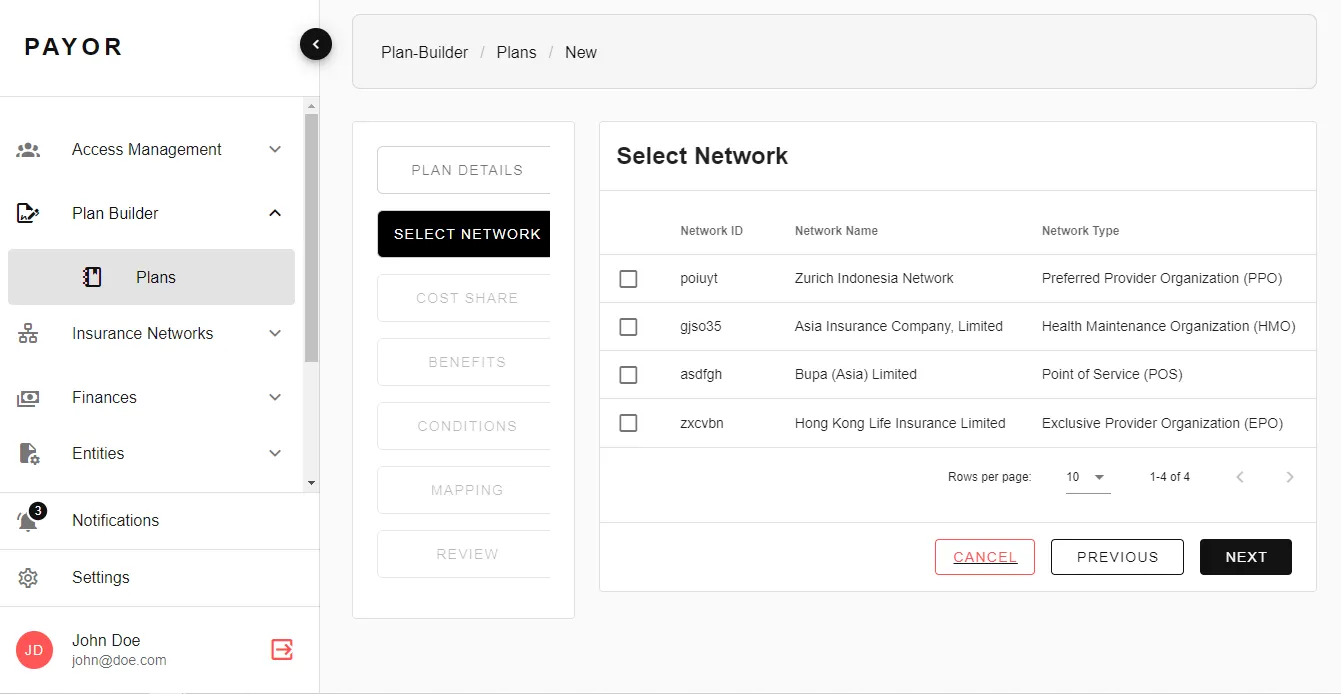Expand the Entities menu chevron
This screenshot has width=1341, height=694.
point(275,454)
